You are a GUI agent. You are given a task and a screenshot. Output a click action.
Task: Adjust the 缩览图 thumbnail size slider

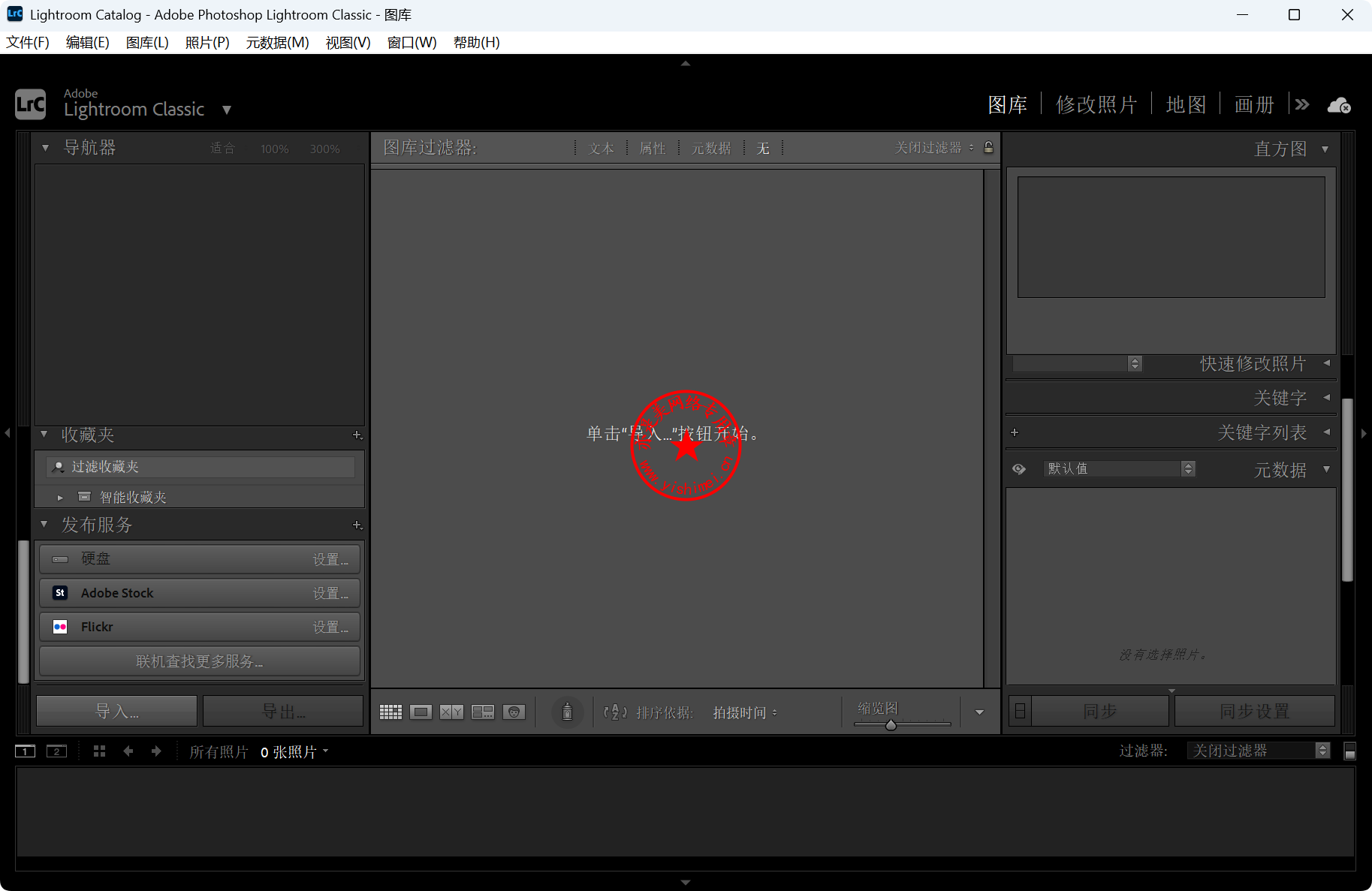[891, 724]
